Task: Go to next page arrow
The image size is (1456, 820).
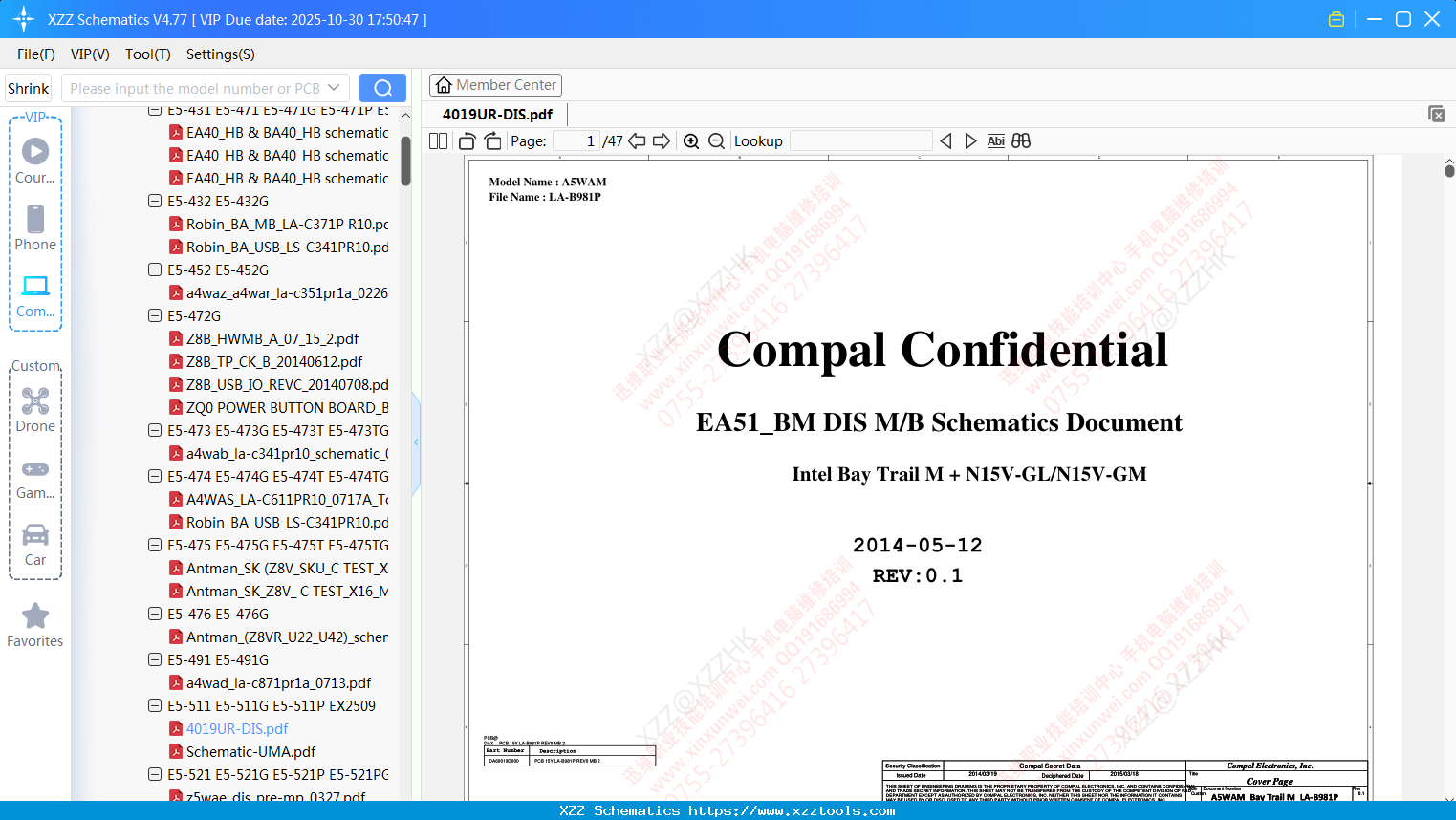Action: tap(662, 141)
